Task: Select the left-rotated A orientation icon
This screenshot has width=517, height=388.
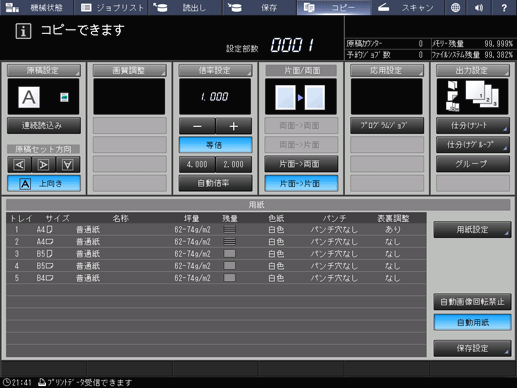Action: click(19, 165)
